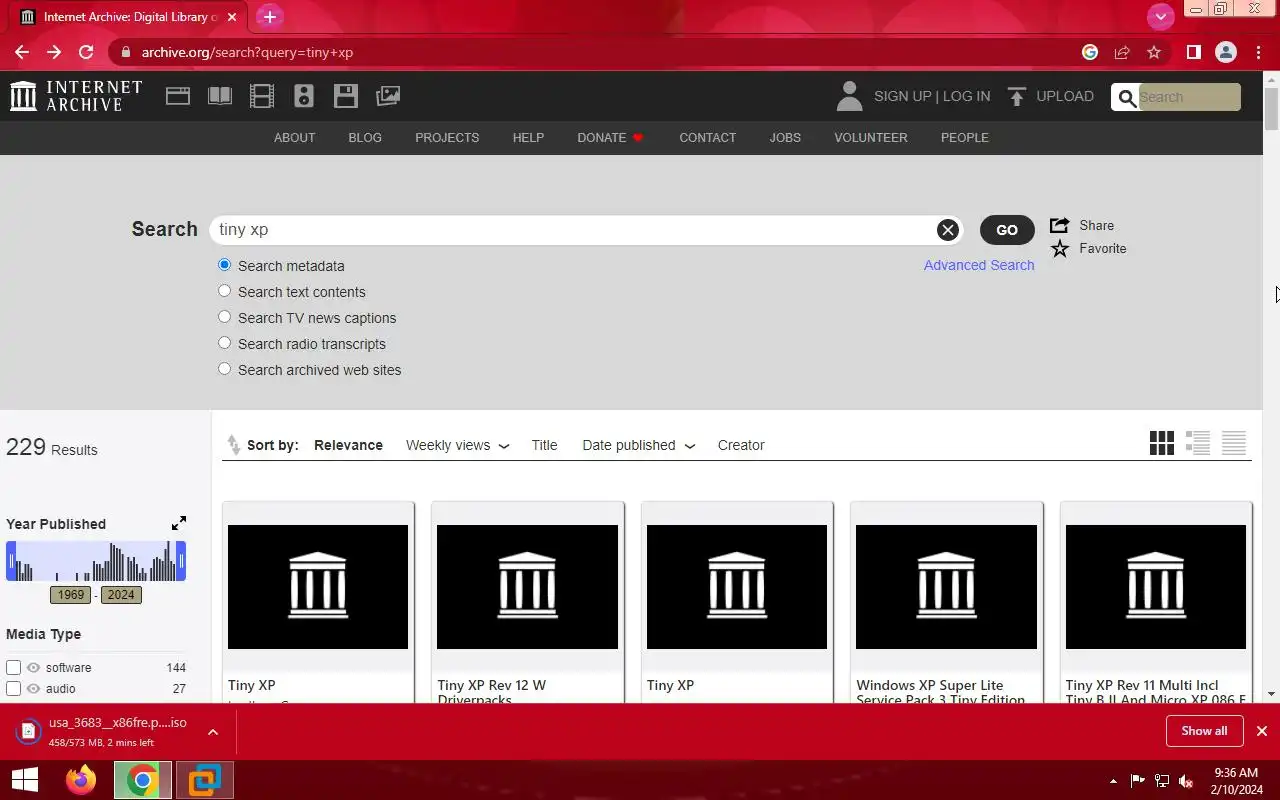Sort results by Creator

(x=741, y=445)
